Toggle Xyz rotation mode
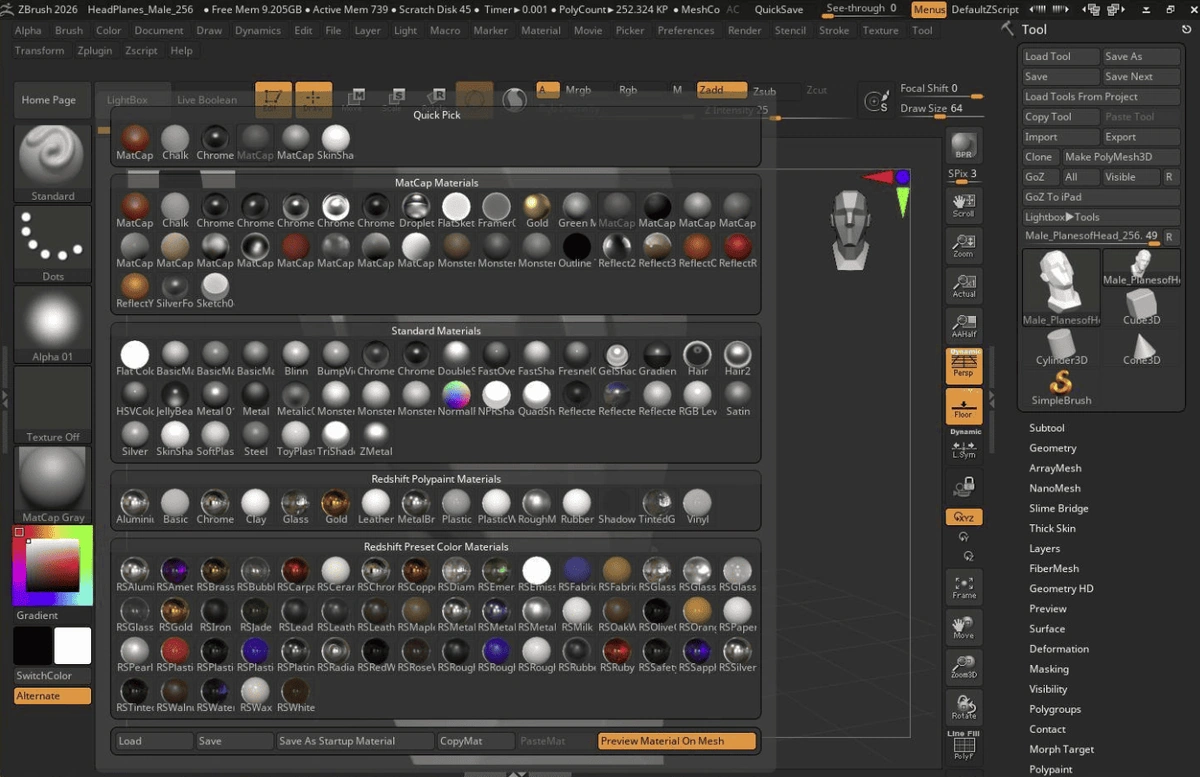Image resolution: width=1200 pixels, height=777 pixels. [x=964, y=517]
